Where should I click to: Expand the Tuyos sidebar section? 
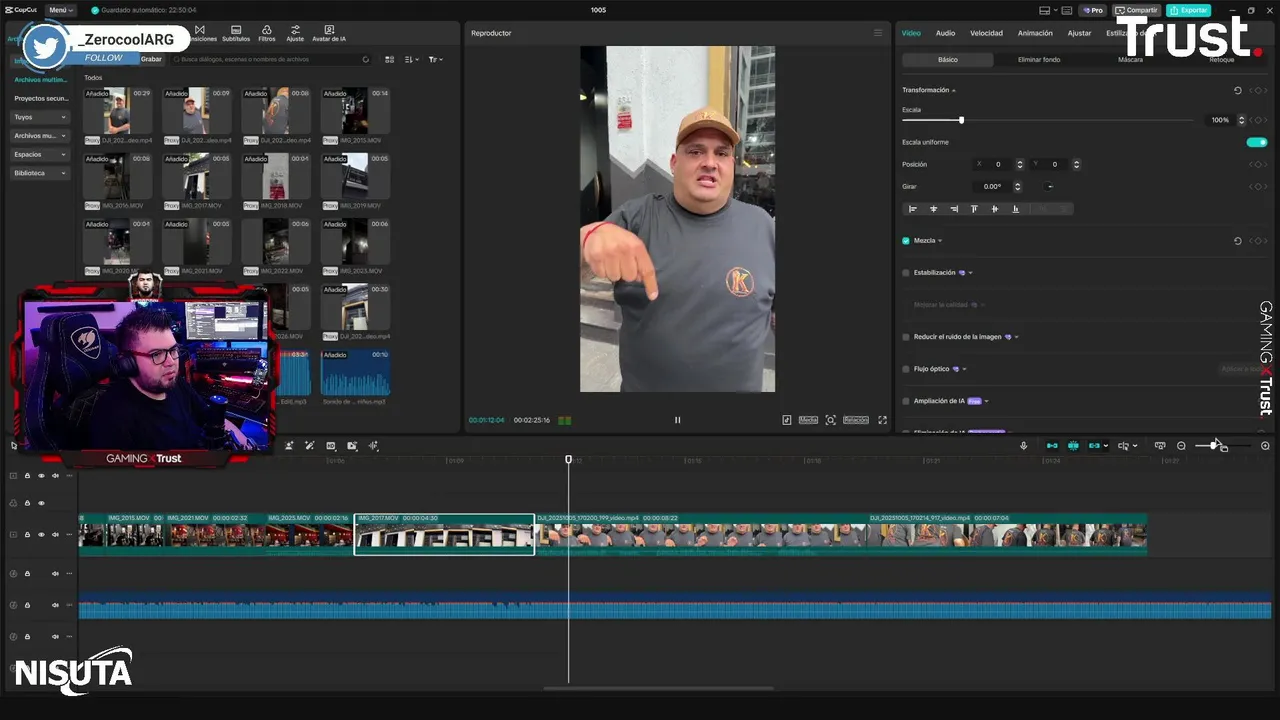point(40,117)
